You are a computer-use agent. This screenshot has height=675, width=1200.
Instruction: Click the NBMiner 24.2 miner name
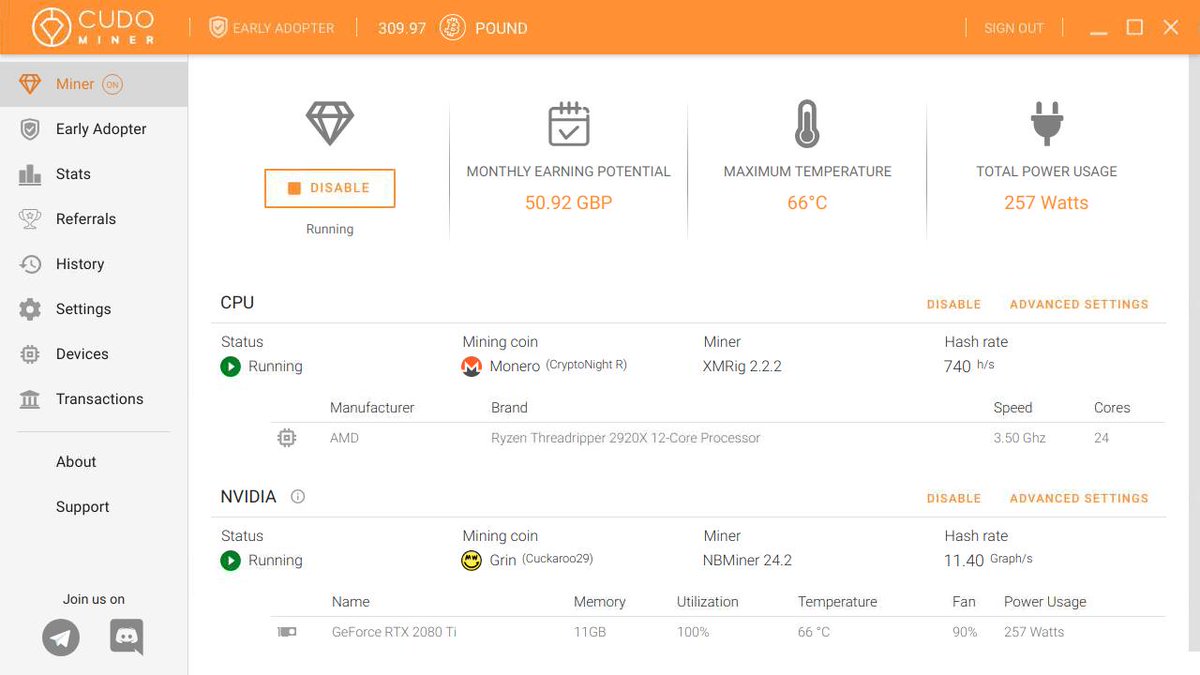[748, 561]
